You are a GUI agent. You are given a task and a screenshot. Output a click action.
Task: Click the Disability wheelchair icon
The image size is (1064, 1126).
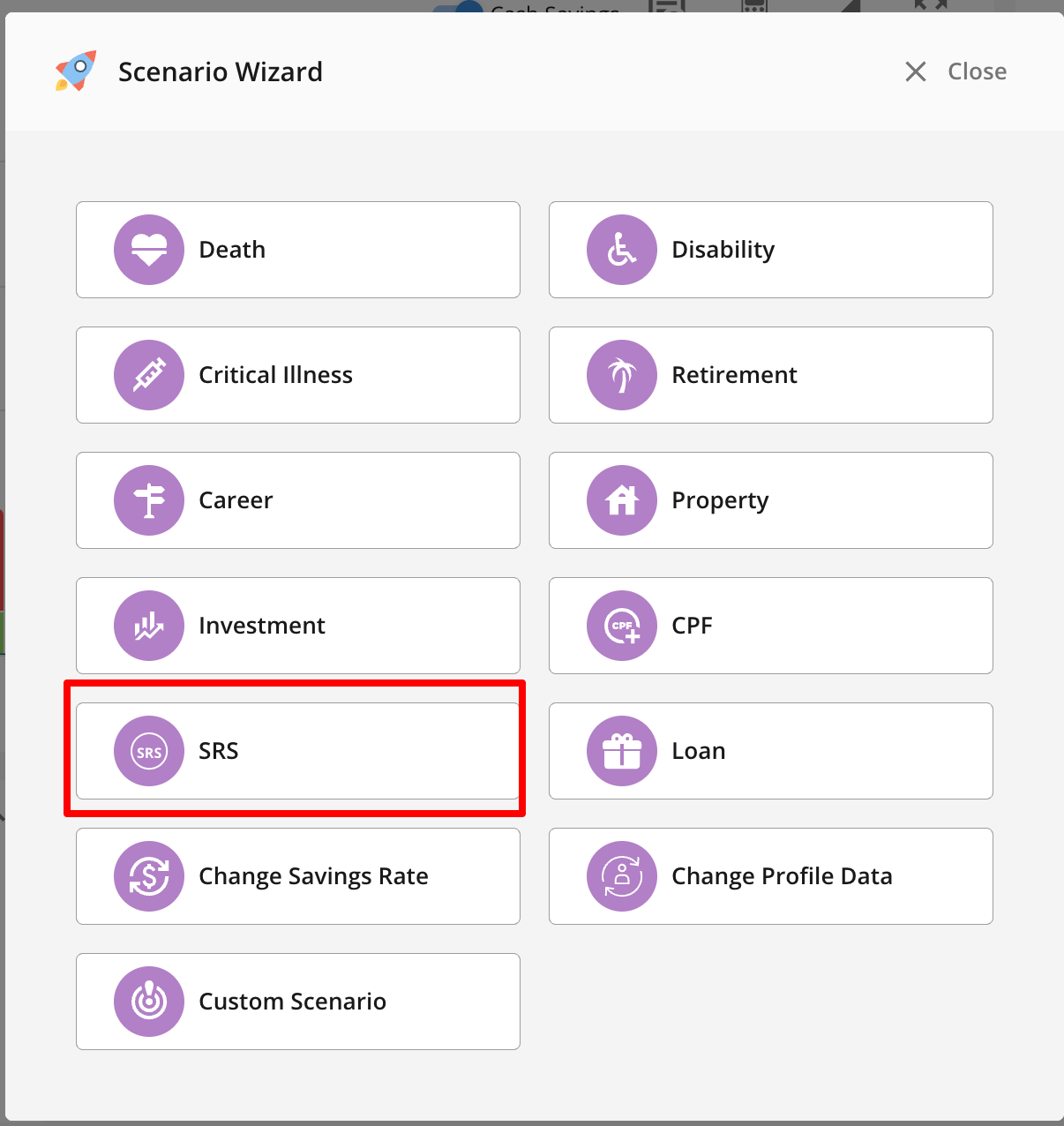click(622, 250)
